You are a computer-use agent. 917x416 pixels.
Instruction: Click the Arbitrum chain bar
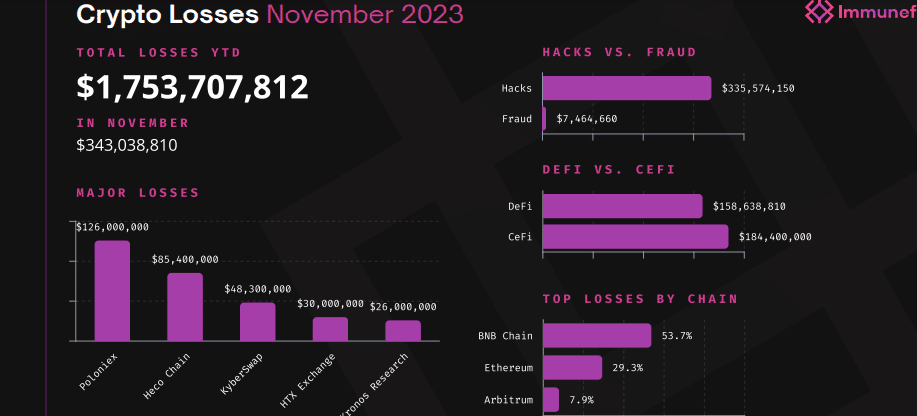550,399
